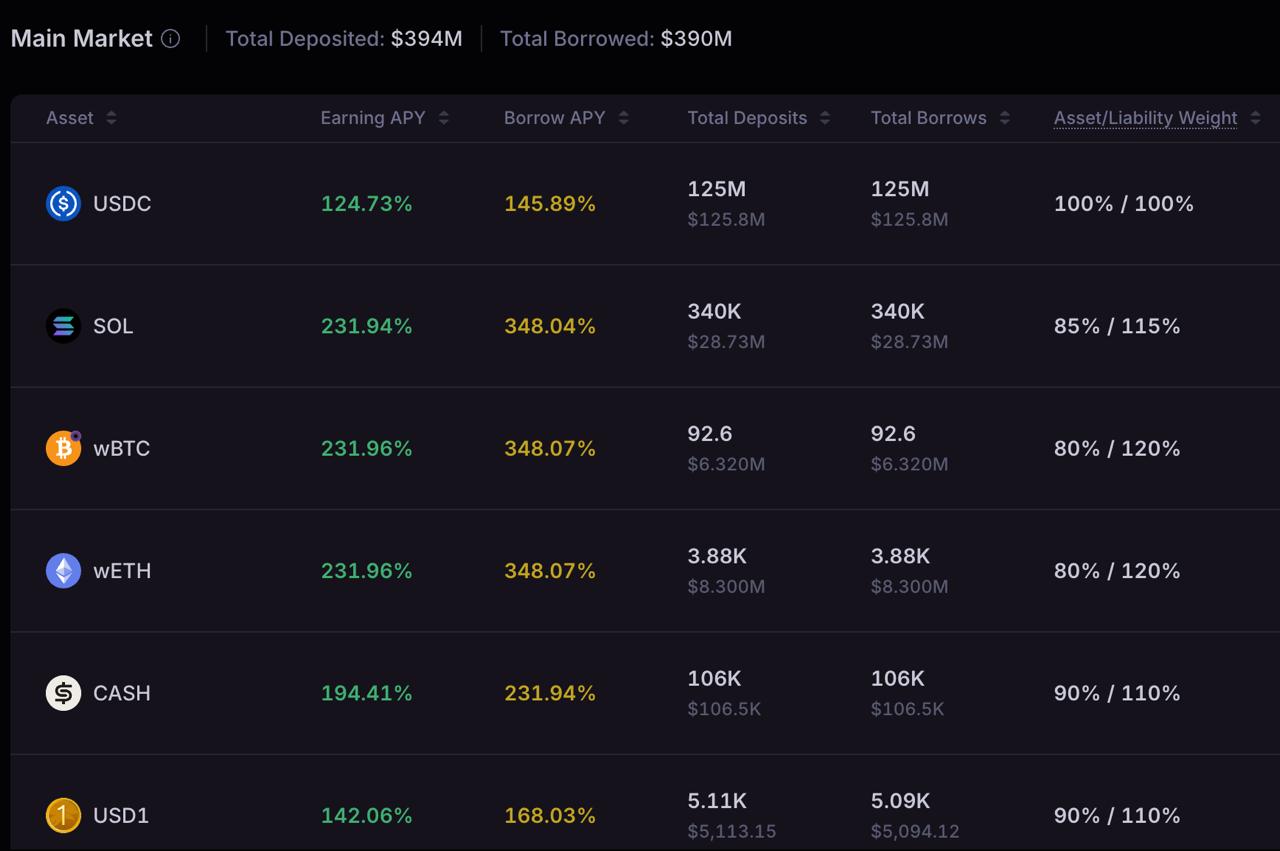This screenshot has width=1280, height=851.
Task: Sort by Total Borrows arrows
Action: tap(1004, 118)
